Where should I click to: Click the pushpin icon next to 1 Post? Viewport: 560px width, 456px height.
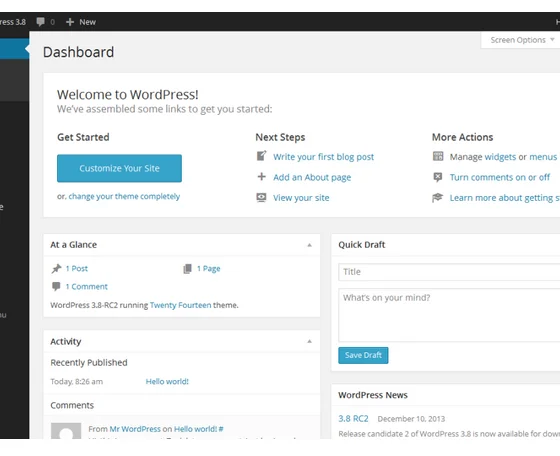56,269
